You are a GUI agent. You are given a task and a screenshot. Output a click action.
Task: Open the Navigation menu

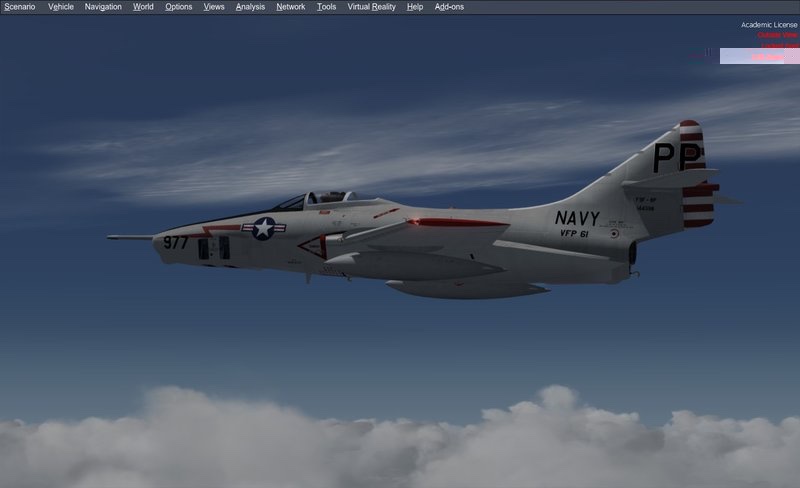(103, 7)
